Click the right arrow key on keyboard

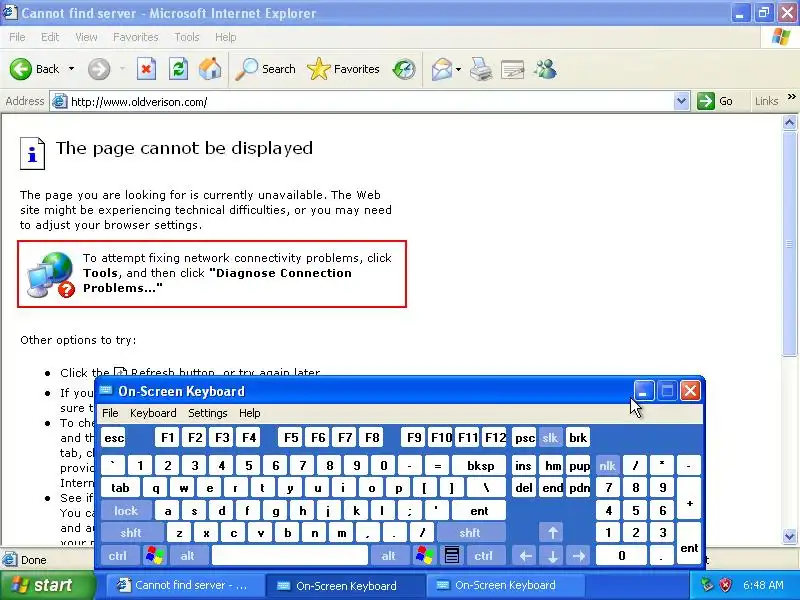tap(579, 555)
